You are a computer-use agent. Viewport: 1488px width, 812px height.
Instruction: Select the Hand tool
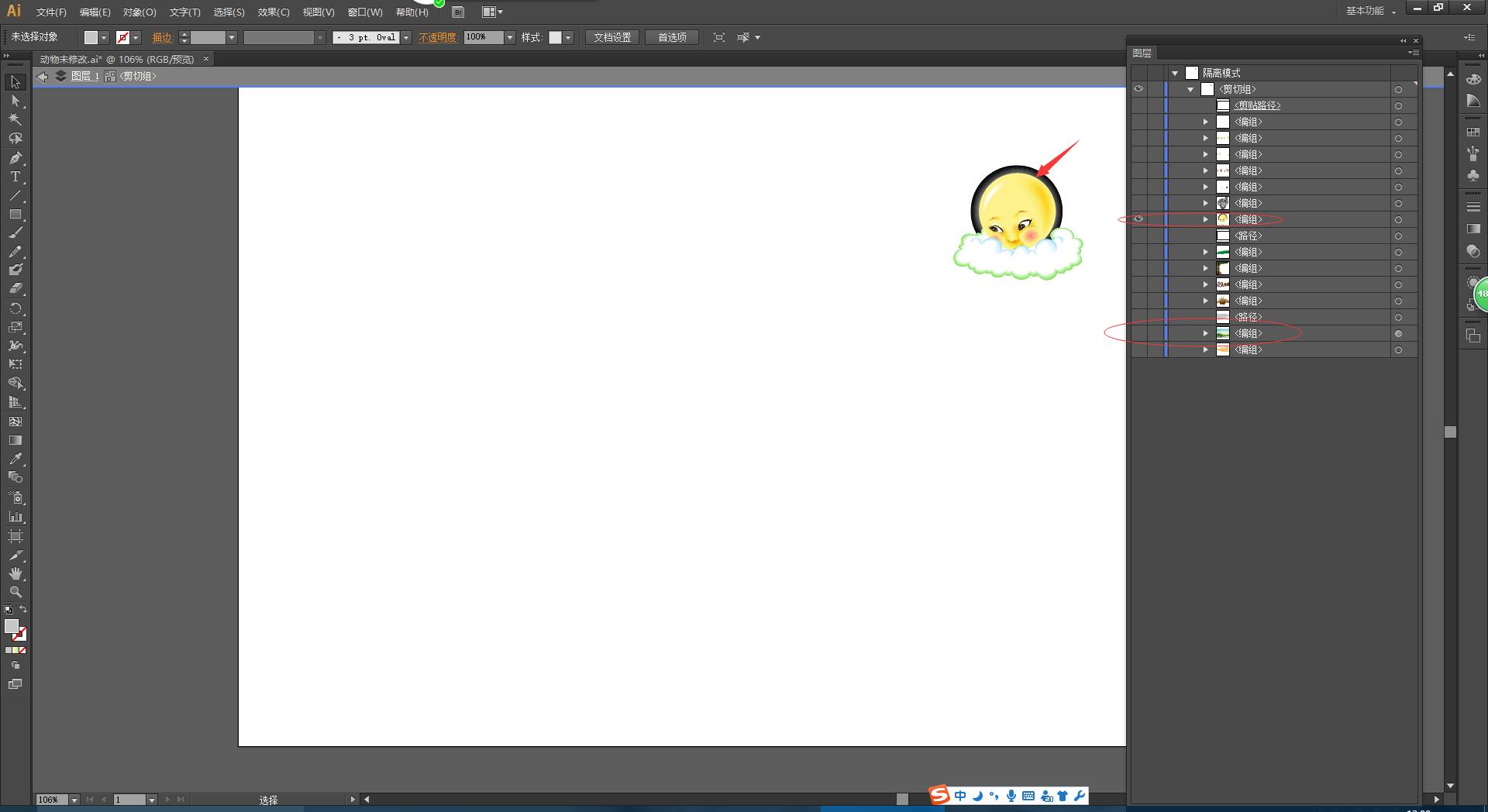click(15, 573)
